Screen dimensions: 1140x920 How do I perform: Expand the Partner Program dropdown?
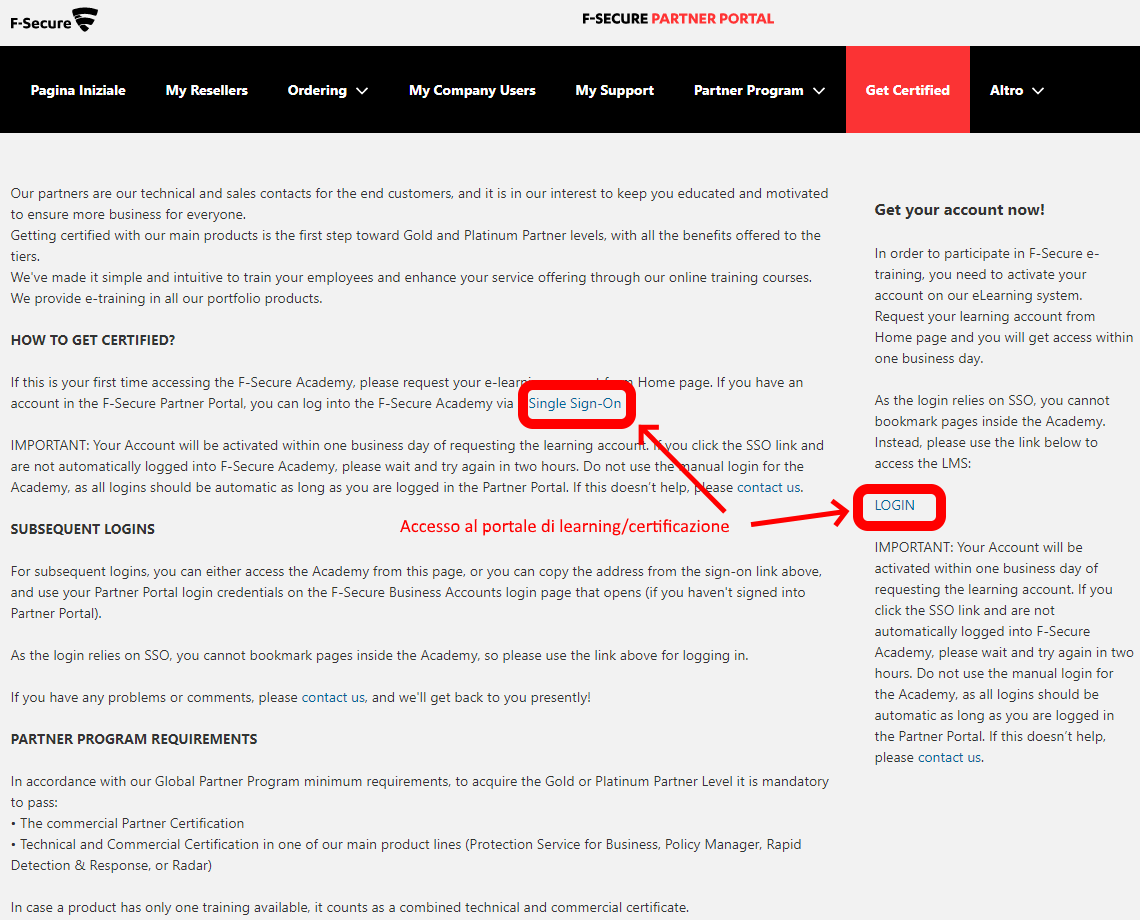(759, 90)
